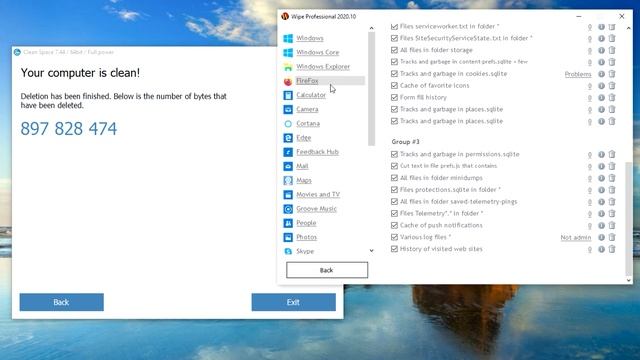The image size is (640, 360).
Task: Click items panel scroll-down arrow
Action: [629, 280]
